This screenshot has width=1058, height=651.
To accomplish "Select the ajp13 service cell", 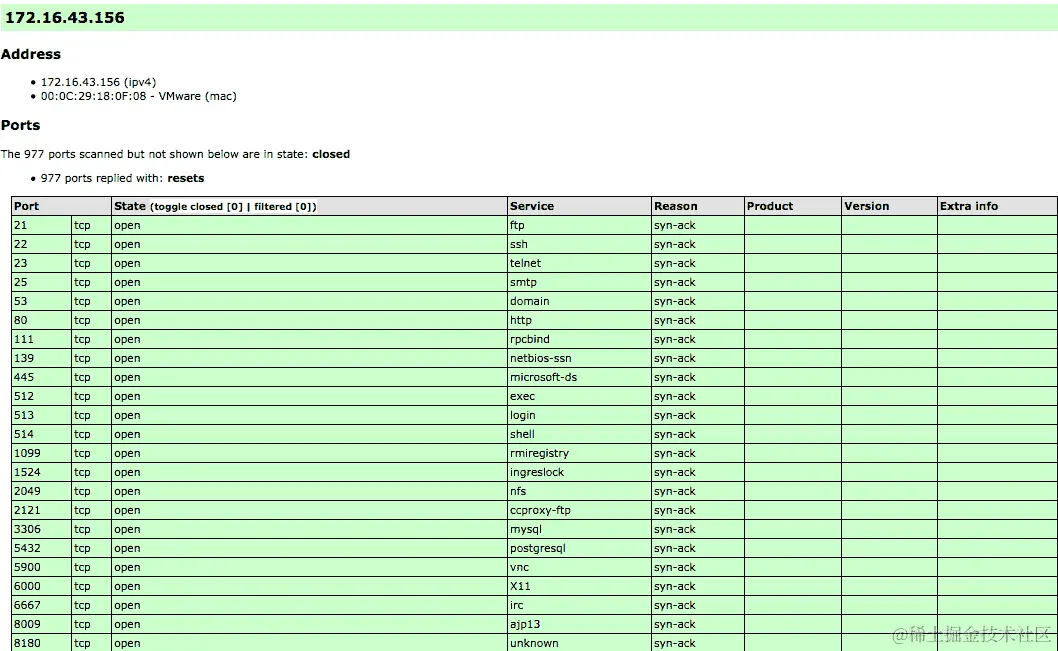I will [578, 624].
